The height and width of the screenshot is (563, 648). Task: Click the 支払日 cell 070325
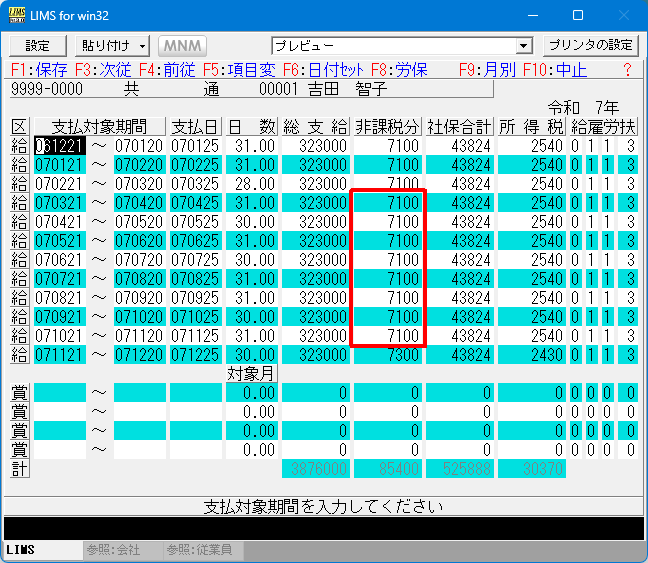(x=195, y=184)
